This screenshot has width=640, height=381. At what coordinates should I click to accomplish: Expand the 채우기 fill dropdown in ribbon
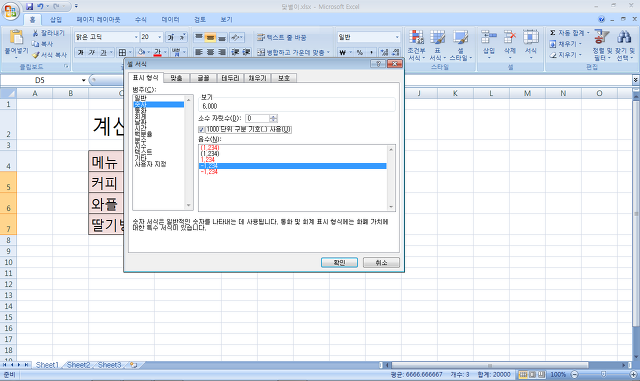(x=580, y=44)
